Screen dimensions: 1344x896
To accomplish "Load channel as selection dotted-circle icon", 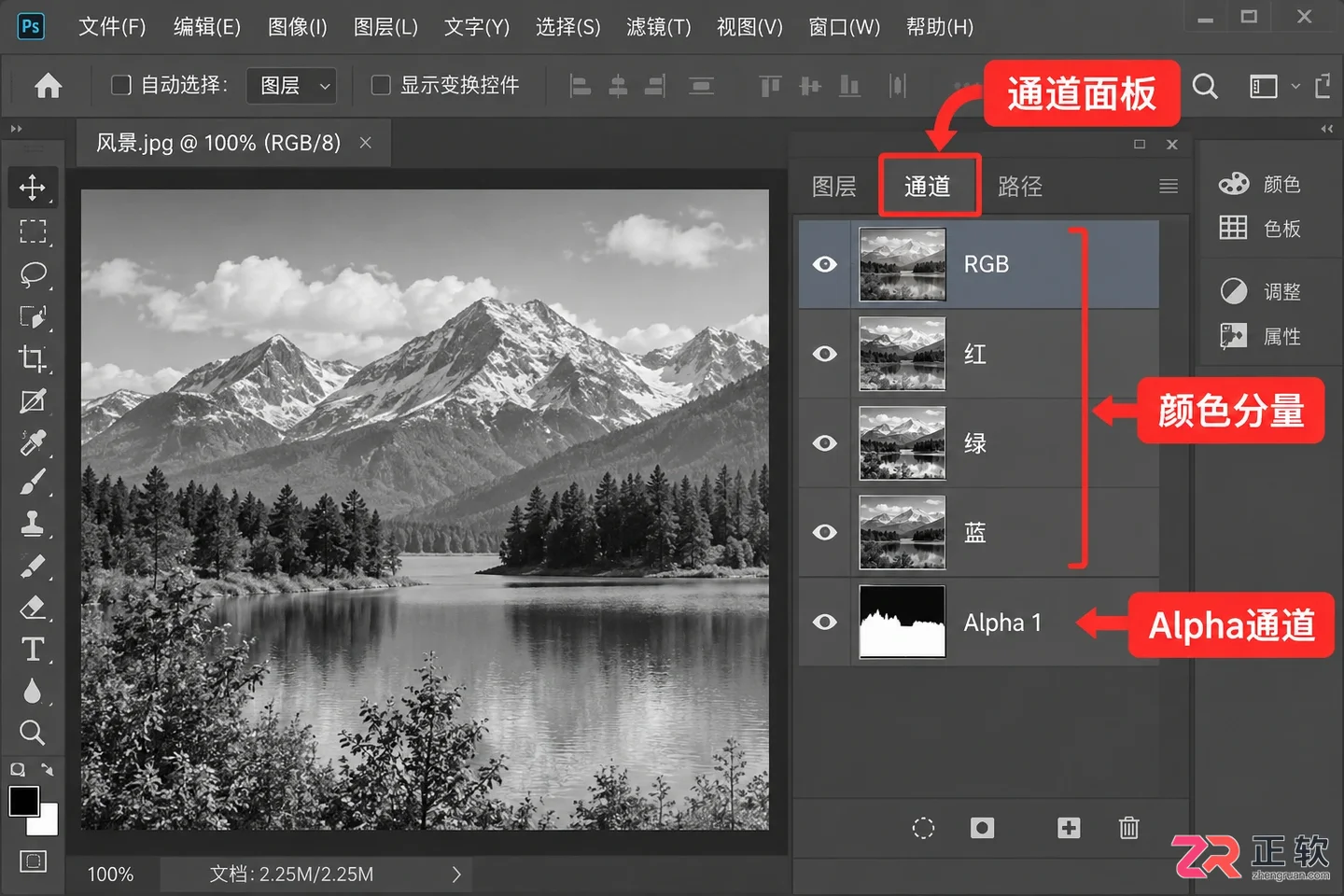I will click(x=923, y=828).
